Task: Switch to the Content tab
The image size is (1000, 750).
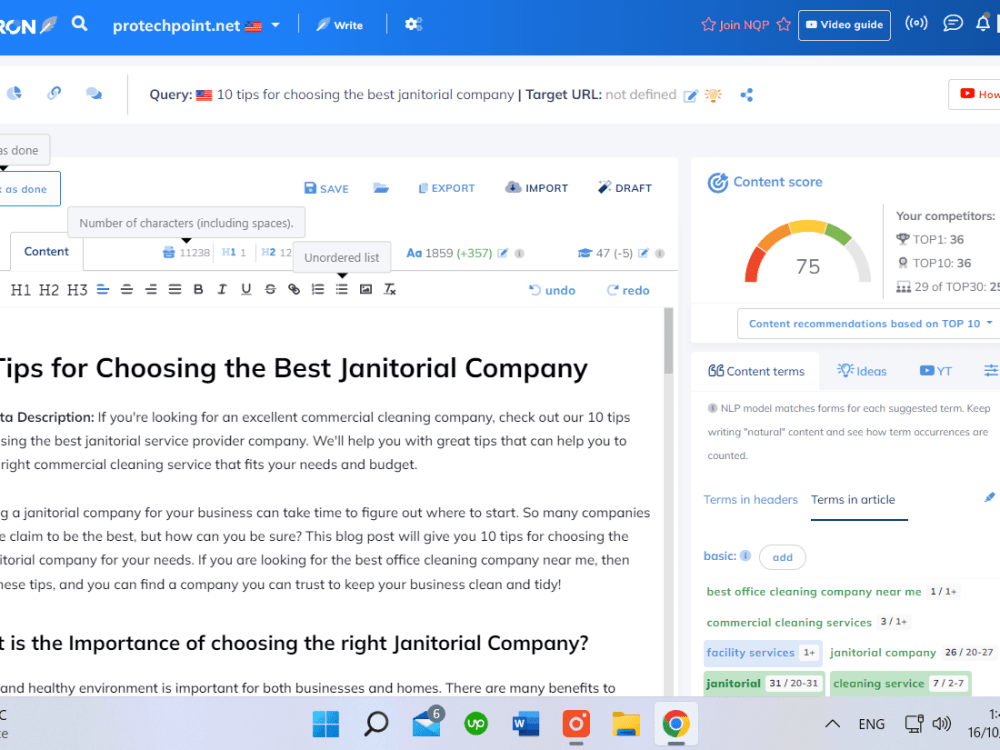Action: tap(47, 251)
